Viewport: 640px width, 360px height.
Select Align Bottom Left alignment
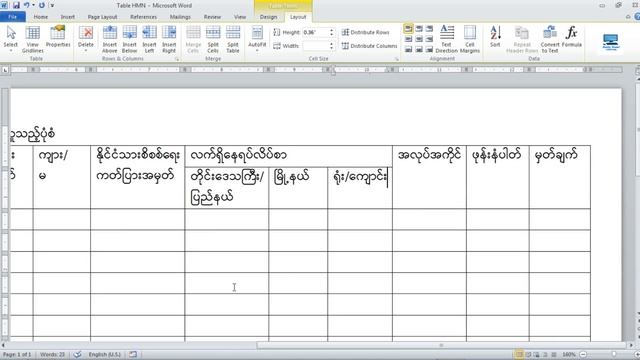pos(408,50)
